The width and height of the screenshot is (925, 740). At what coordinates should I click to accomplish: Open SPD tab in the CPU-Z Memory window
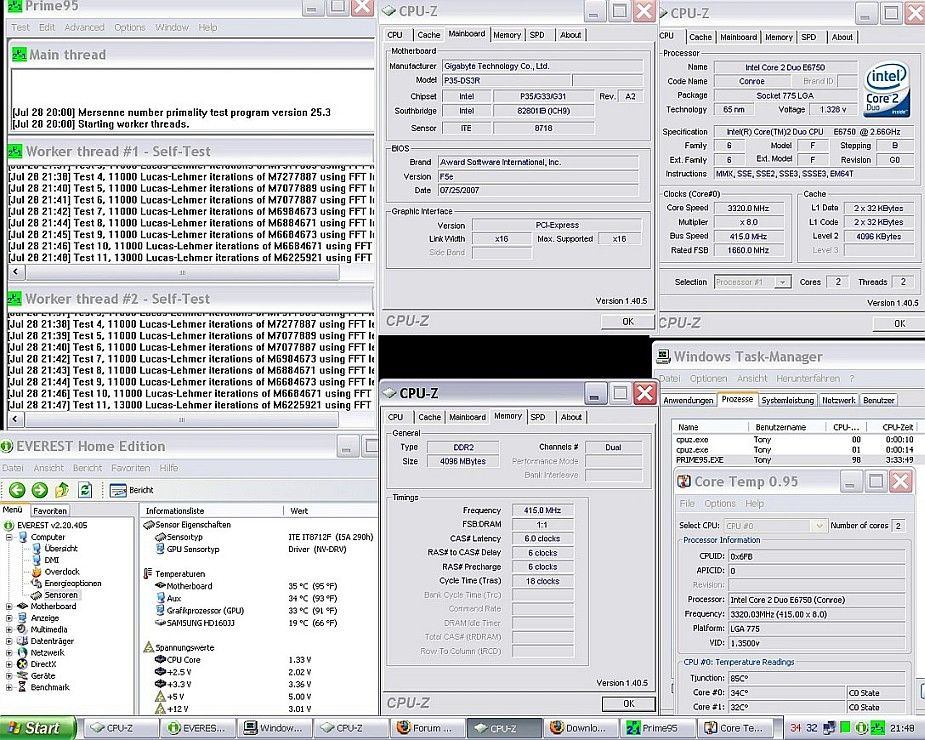[x=538, y=417]
